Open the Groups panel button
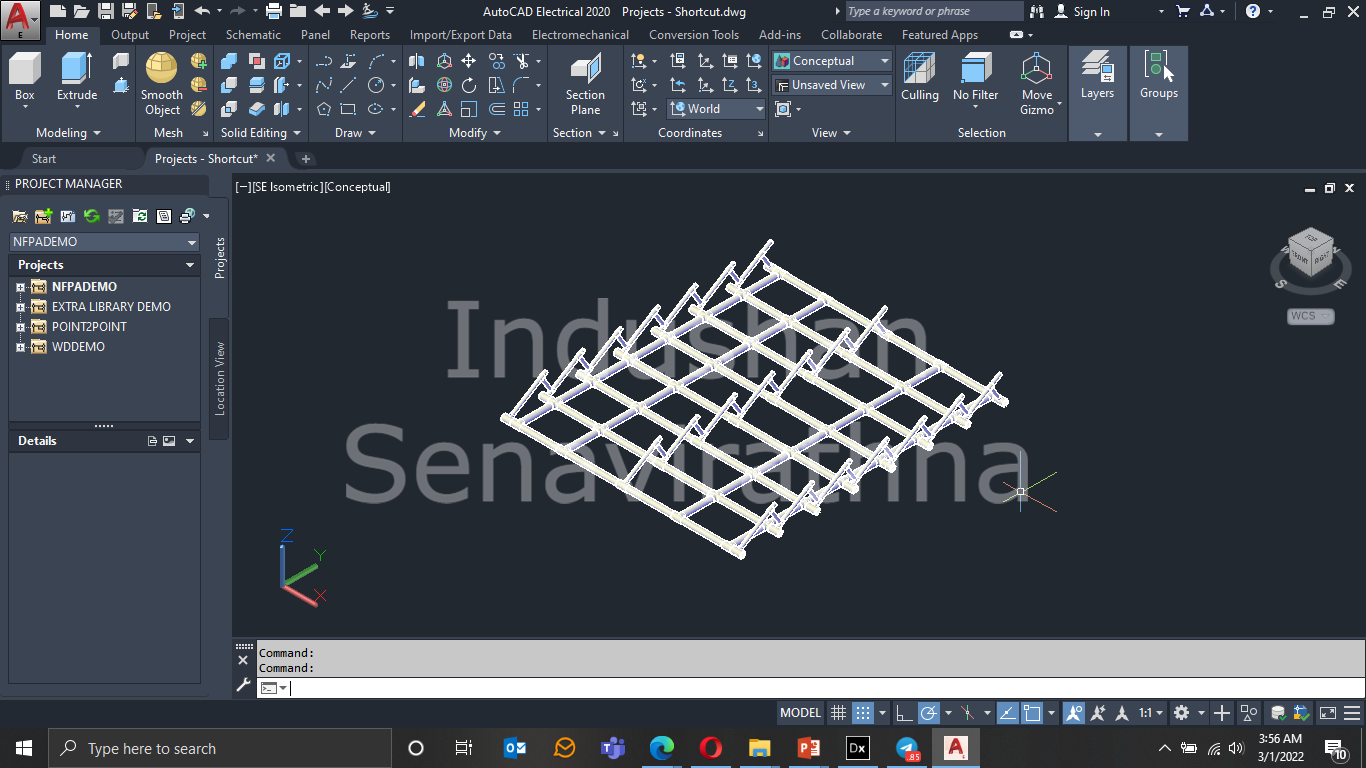Viewport: 1366px width, 768px height. 1159,76
